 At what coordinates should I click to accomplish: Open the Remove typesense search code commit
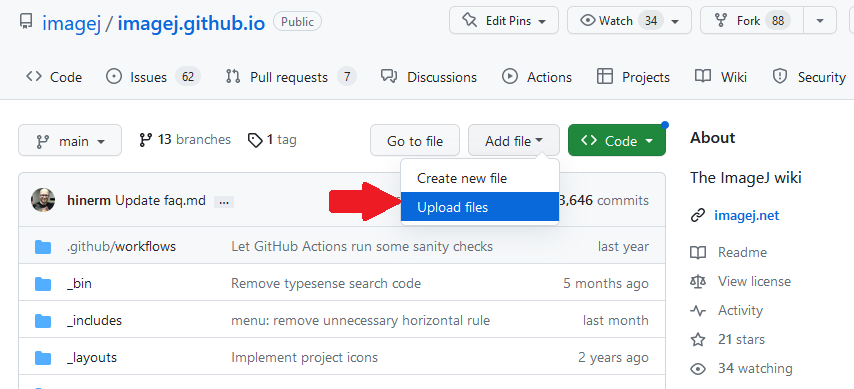pos(326,283)
